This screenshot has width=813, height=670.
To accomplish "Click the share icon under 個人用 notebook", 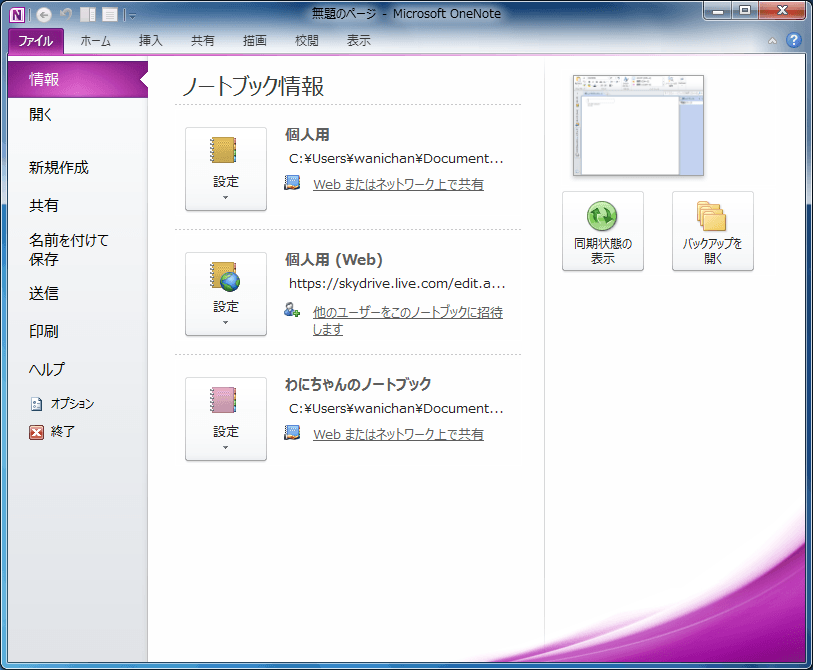I will (292, 183).
